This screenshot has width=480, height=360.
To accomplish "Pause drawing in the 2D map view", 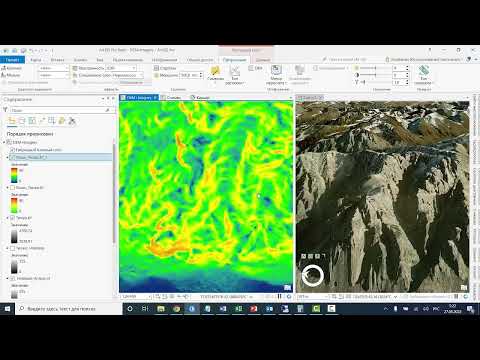I will point(280,296).
